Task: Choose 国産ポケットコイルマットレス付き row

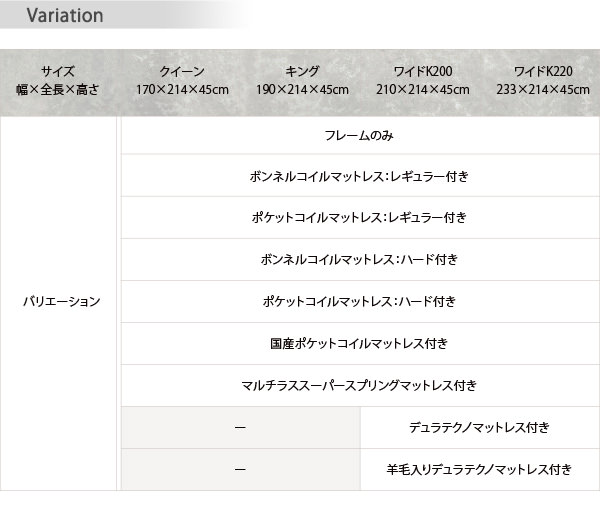Action: [x=360, y=343]
